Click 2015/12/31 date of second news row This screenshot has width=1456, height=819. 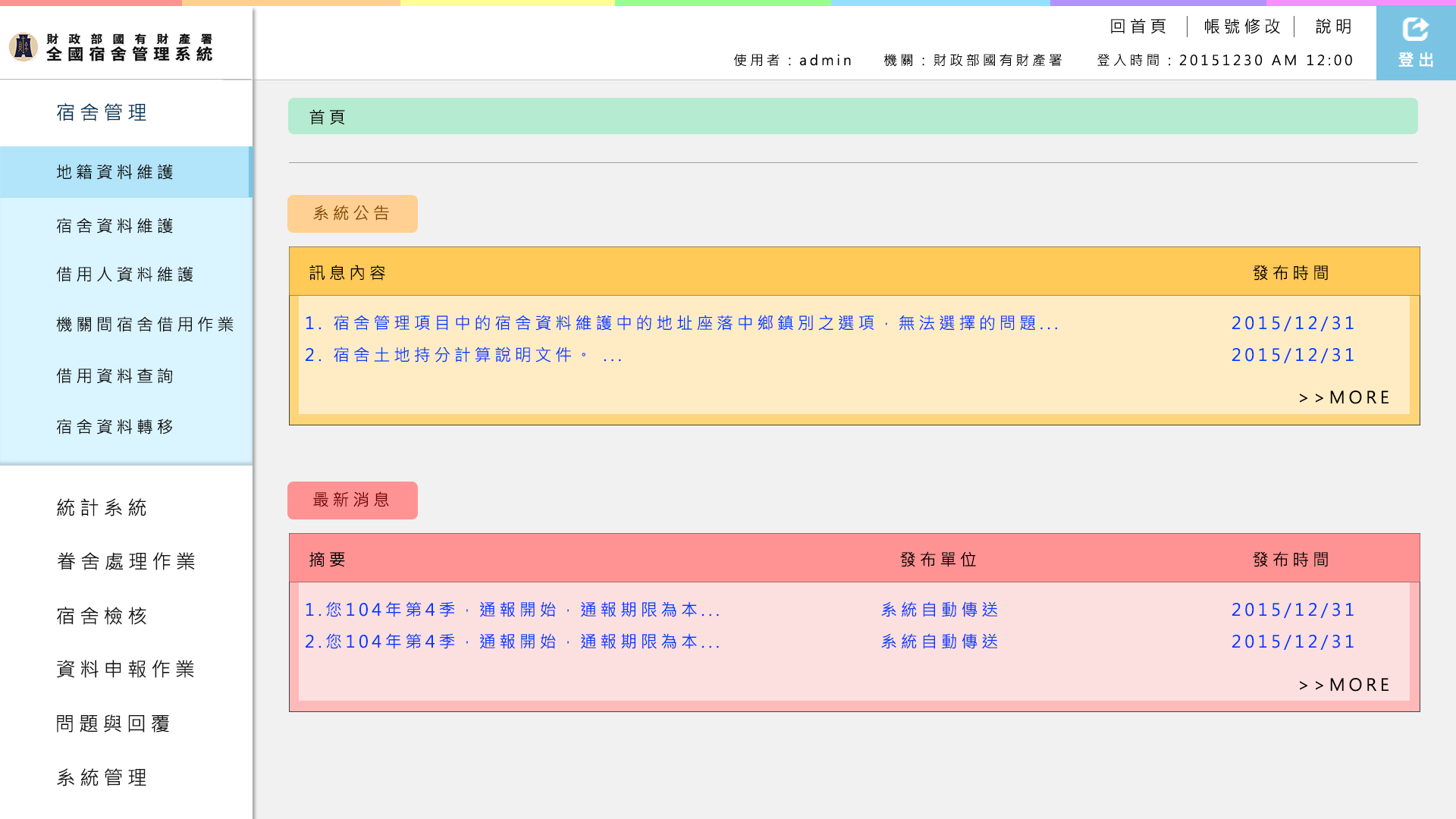click(x=1293, y=642)
